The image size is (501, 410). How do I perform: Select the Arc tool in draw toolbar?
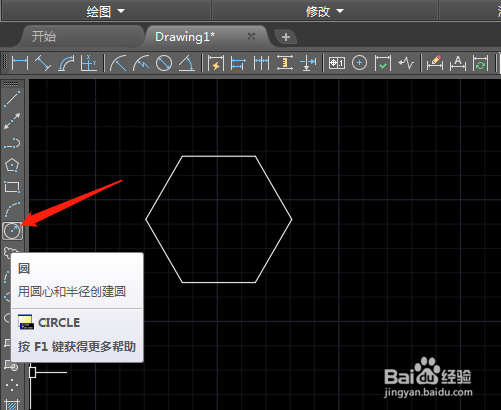pyautogui.click(x=12, y=209)
